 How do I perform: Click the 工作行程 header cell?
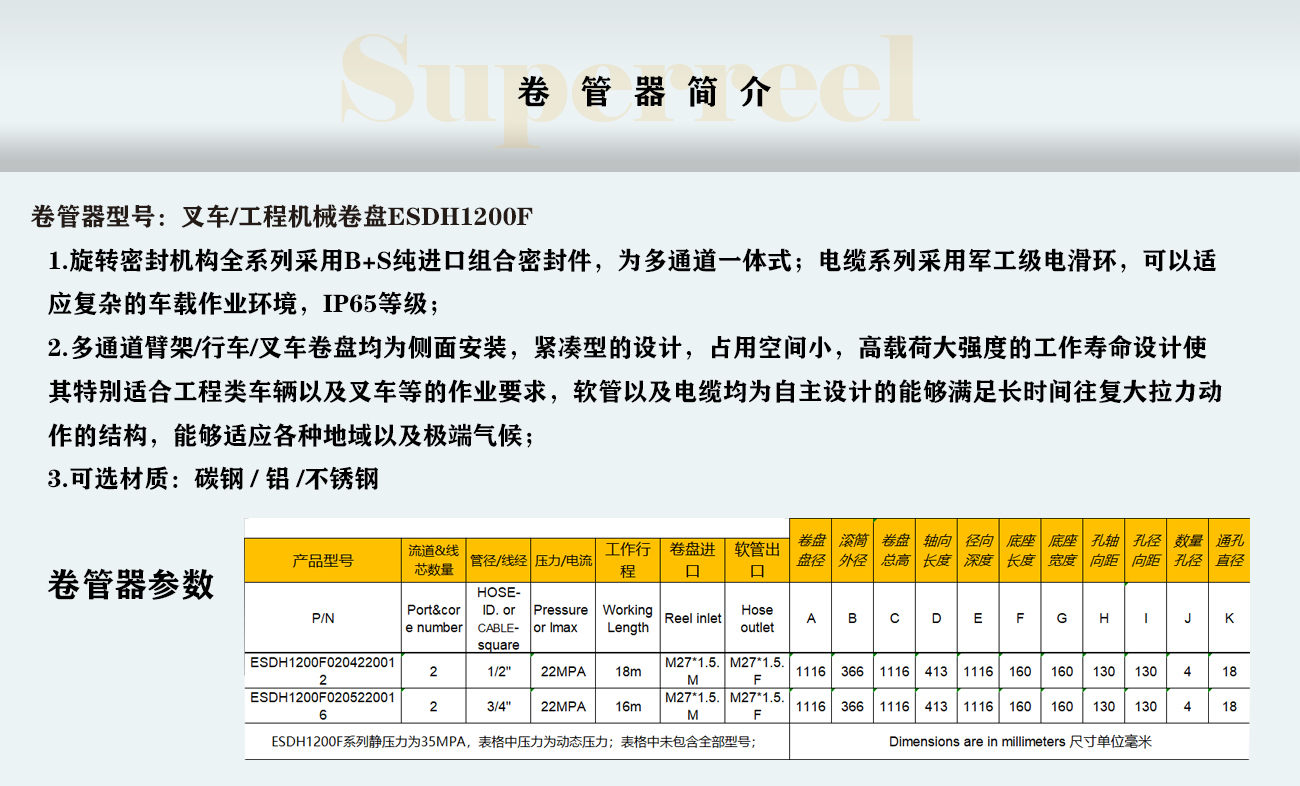pyautogui.click(x=627, y=560)
